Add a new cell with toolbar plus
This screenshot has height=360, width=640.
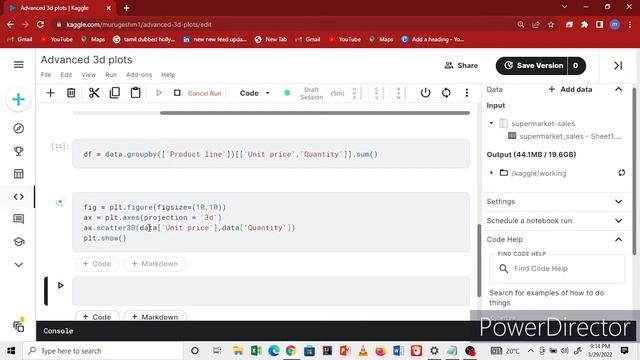tap(50, 93)
